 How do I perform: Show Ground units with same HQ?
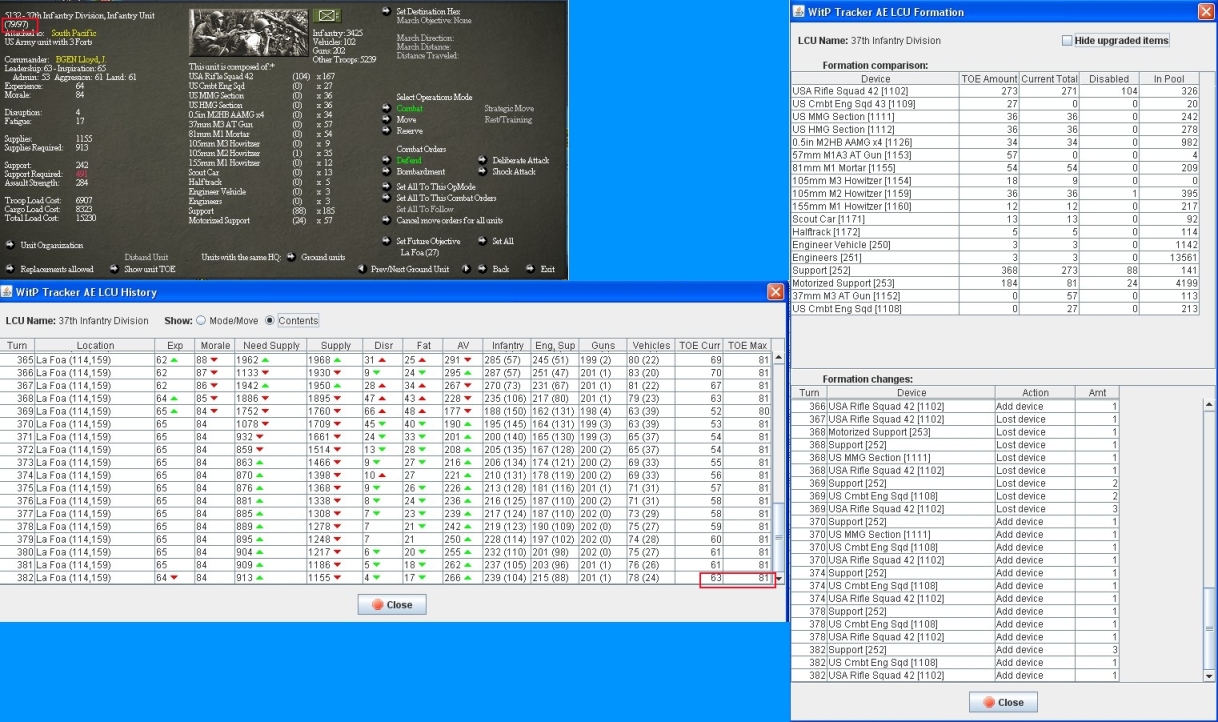pos(323,257)
